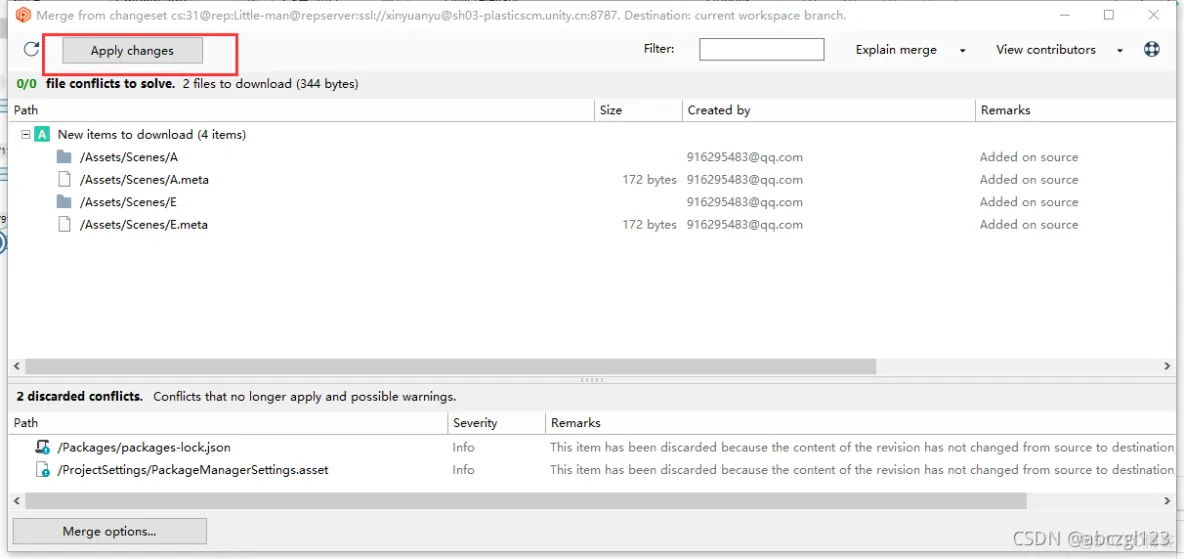Click the Plastic SCM title bar logo
The width and height of the screenshot is (1184, 559).
pyautogui.click(x=23, y=14)
